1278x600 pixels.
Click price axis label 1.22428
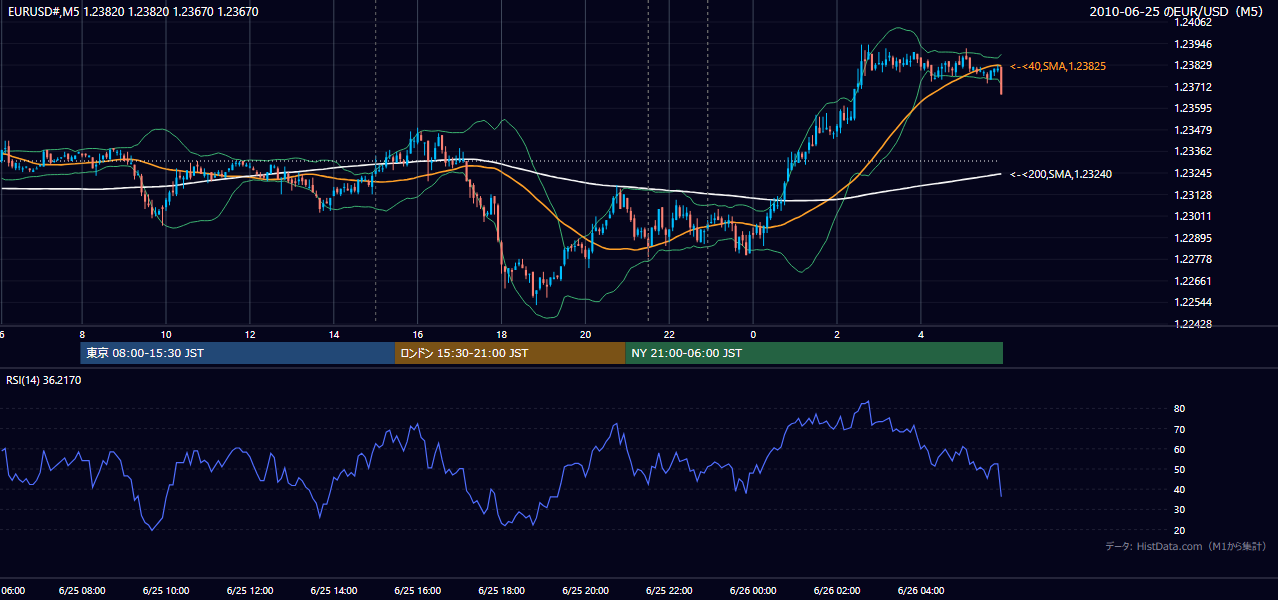coord(1194,324)
